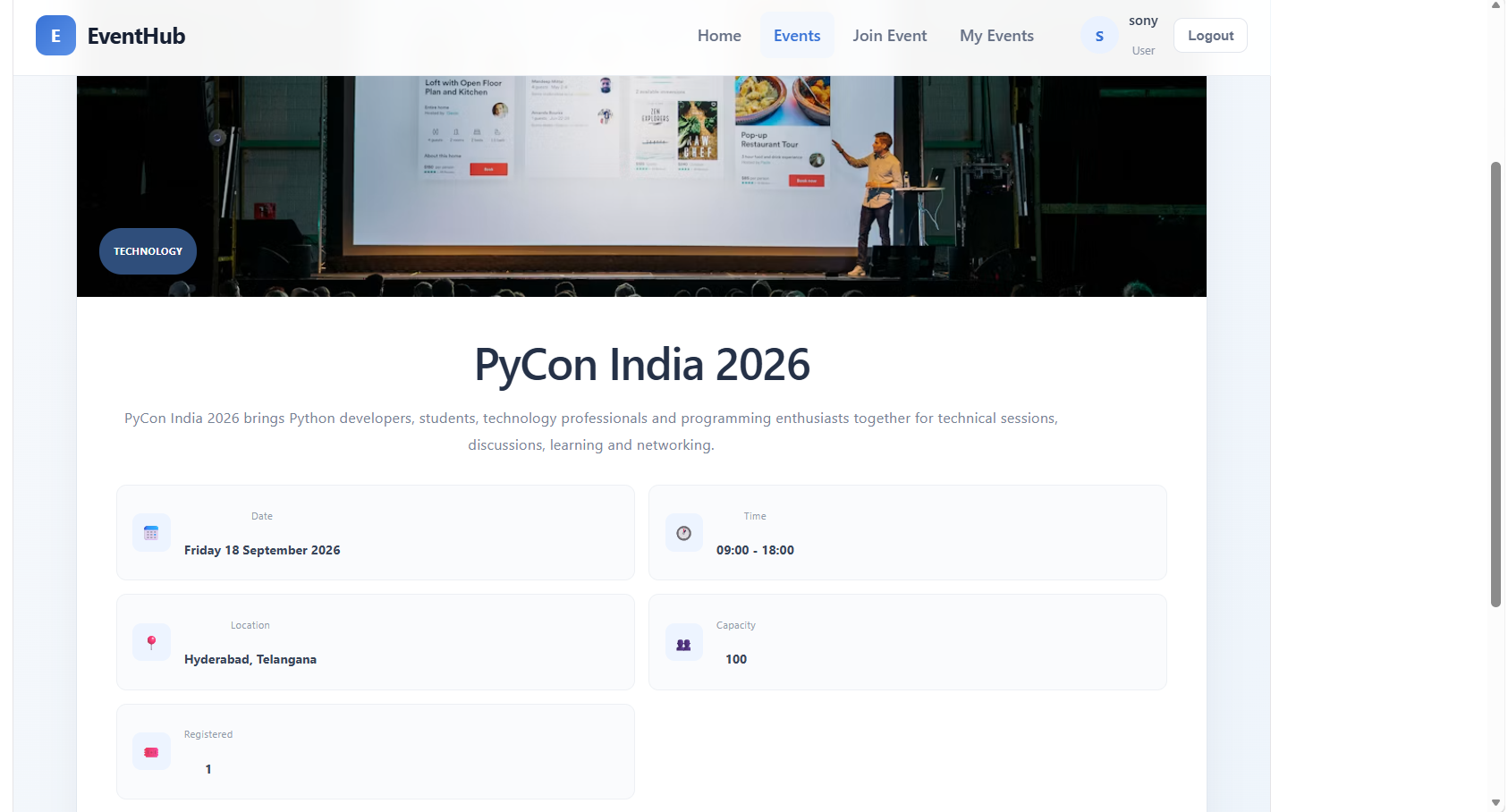Click the registered count 1
The height and width of the screenshot is (812, 1508).
[x=208, y=769]
